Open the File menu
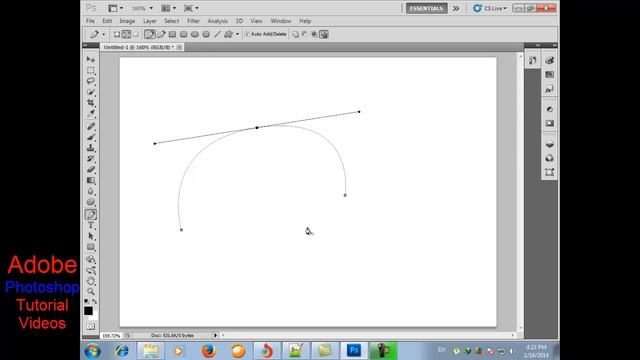This screenshot has height=360, width=640. point(90,21)
